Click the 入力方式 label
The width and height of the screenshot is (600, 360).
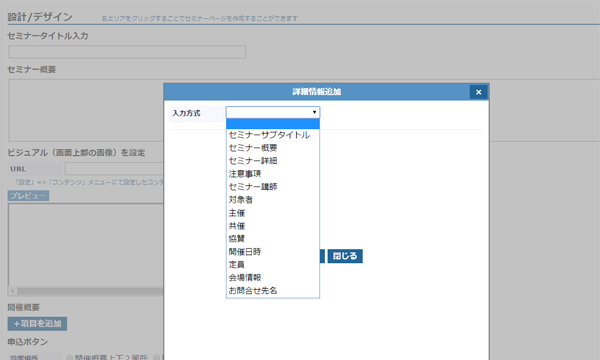[186, 113]
